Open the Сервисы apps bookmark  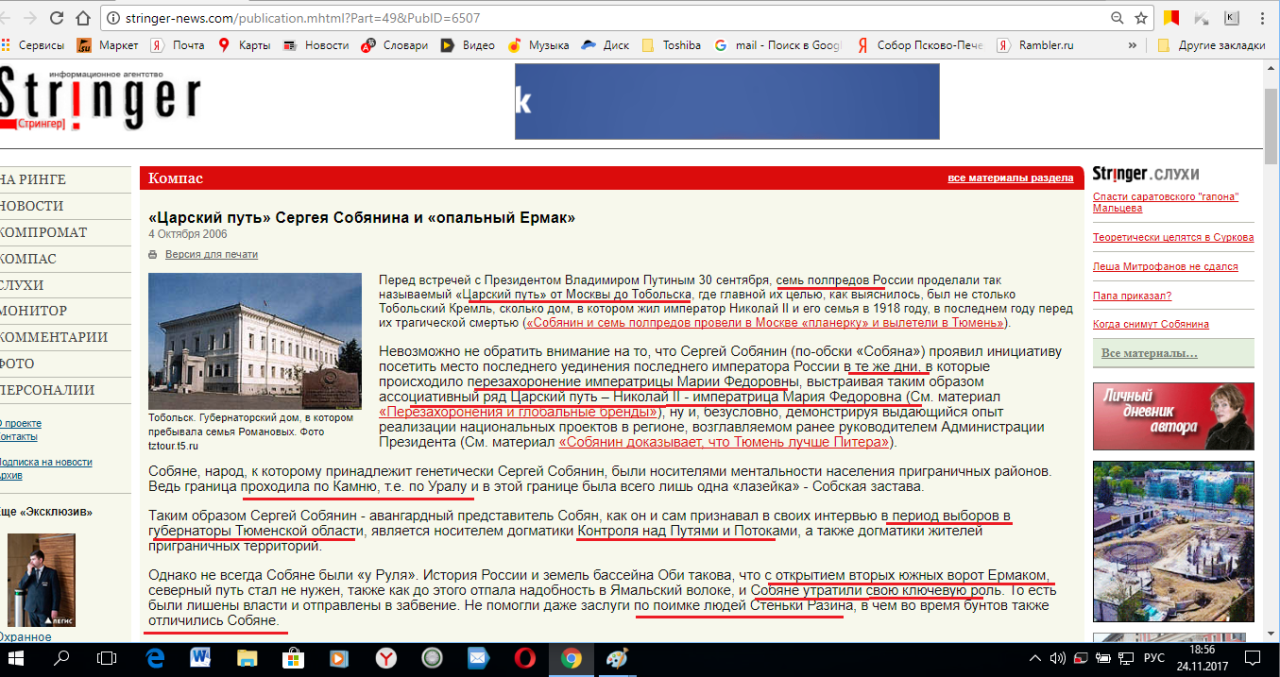point(33,45)
